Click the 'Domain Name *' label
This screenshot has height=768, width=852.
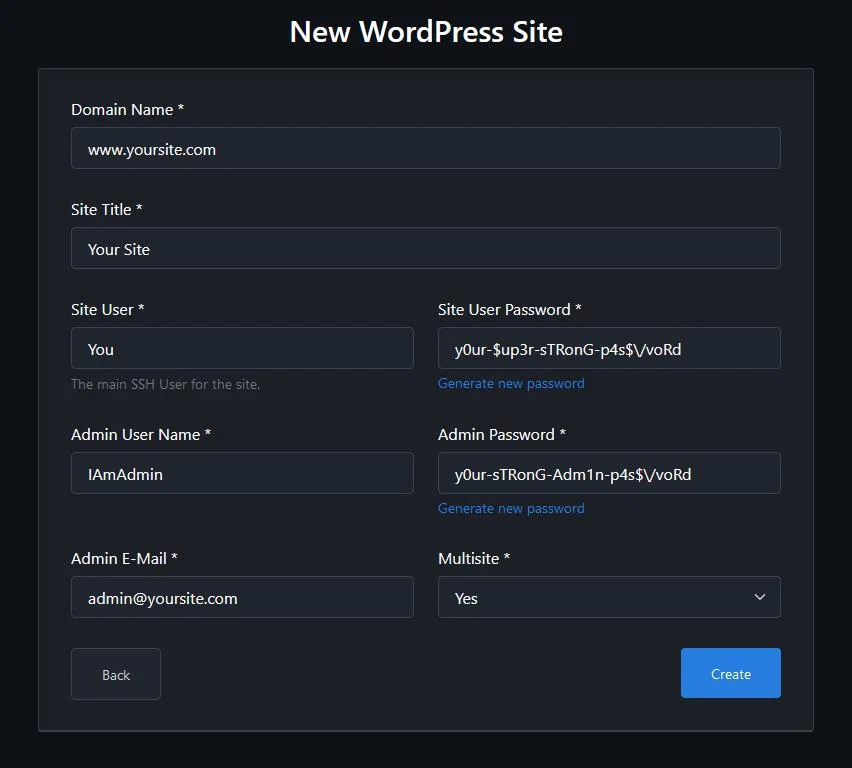tap(128, 109)
